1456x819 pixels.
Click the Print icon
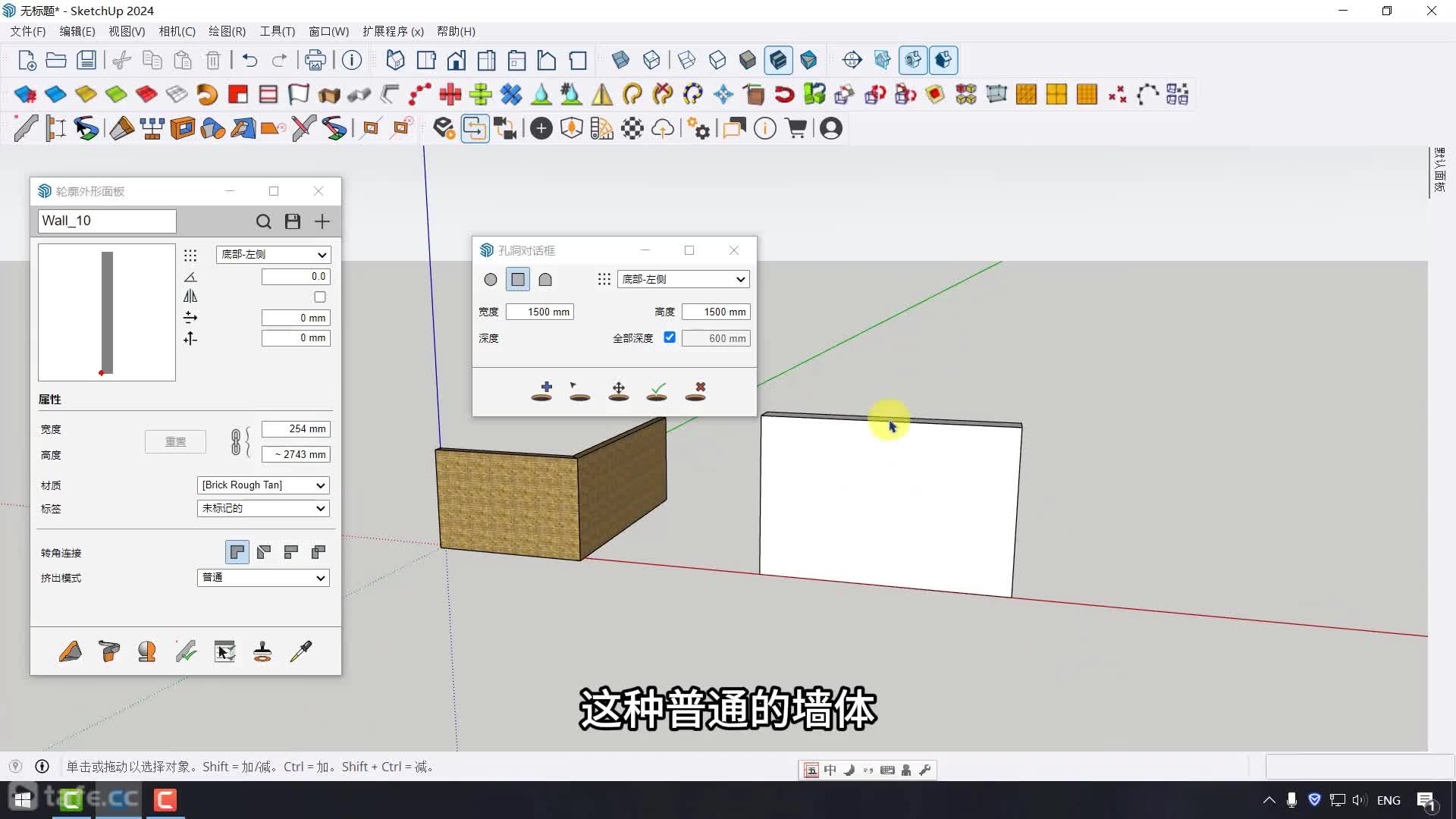coord(315,60)
